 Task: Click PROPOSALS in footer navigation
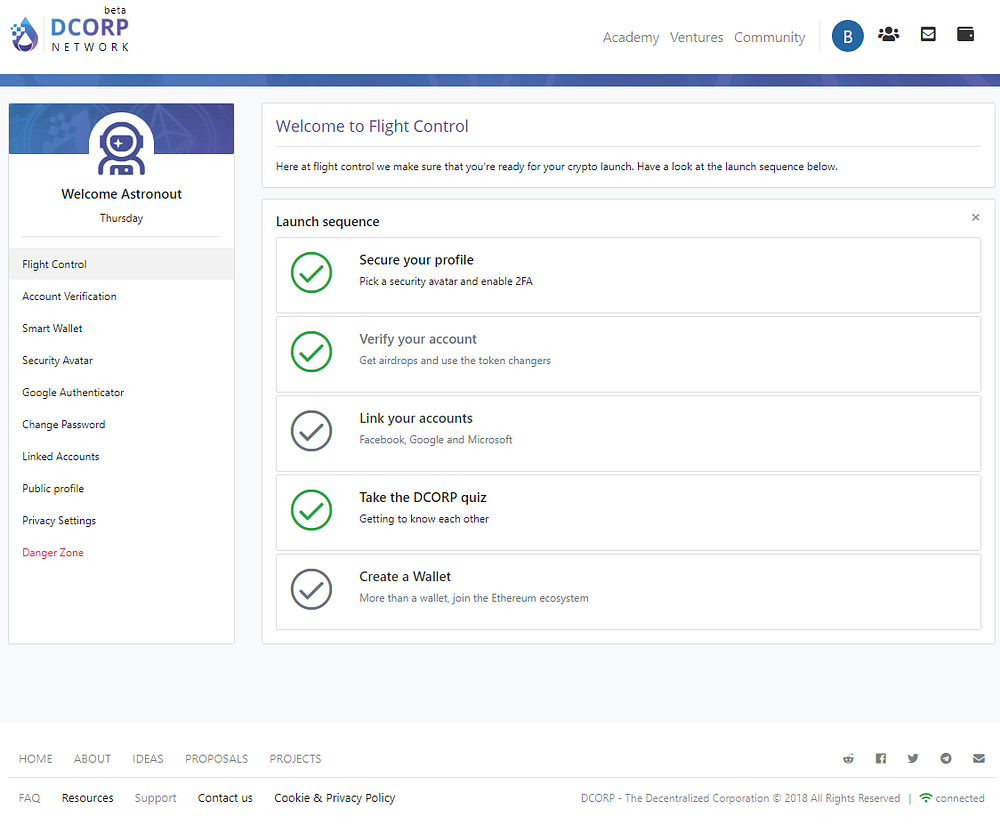pyautogui.click(x=216, y=758)
